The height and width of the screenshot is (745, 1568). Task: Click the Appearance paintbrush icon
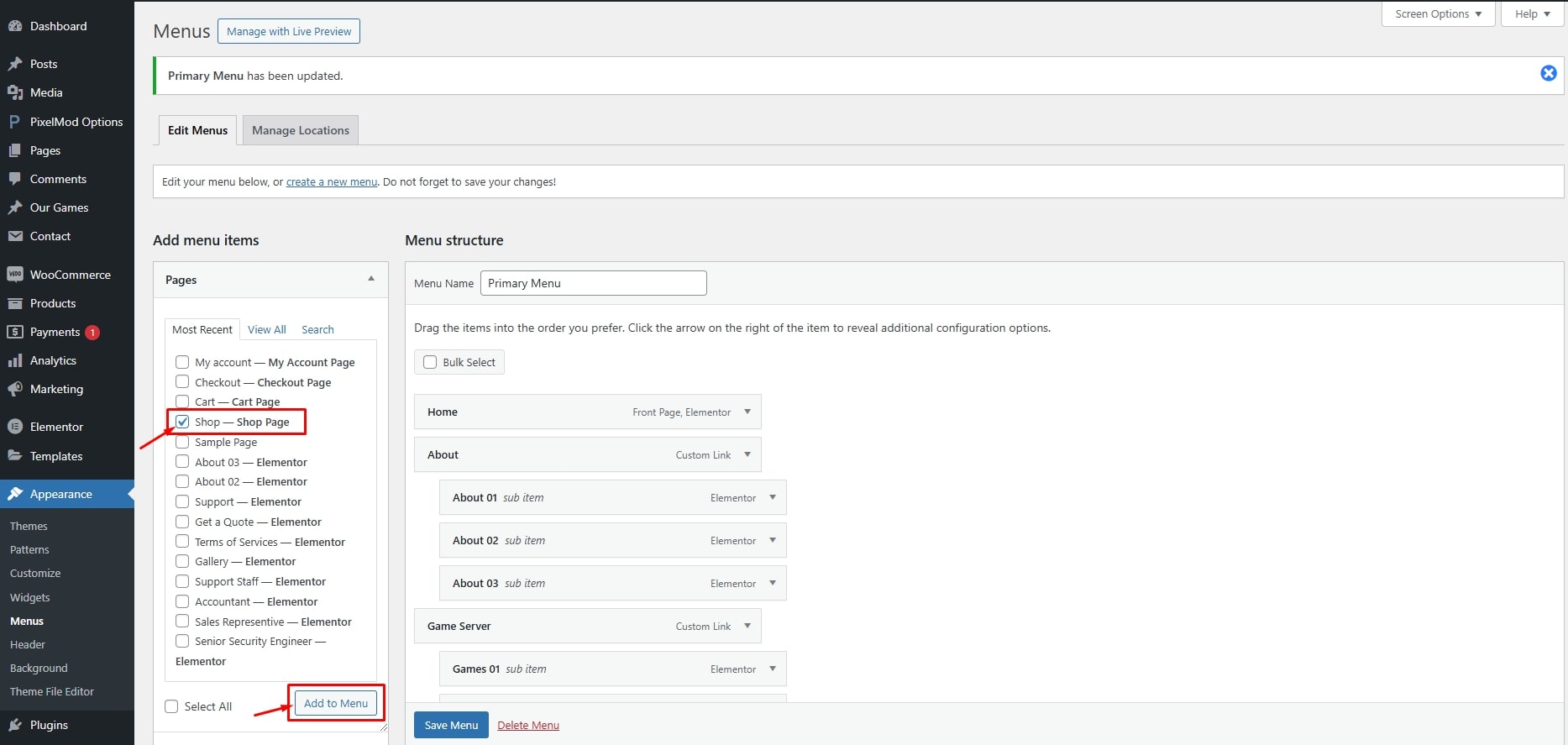pos(15,494)
